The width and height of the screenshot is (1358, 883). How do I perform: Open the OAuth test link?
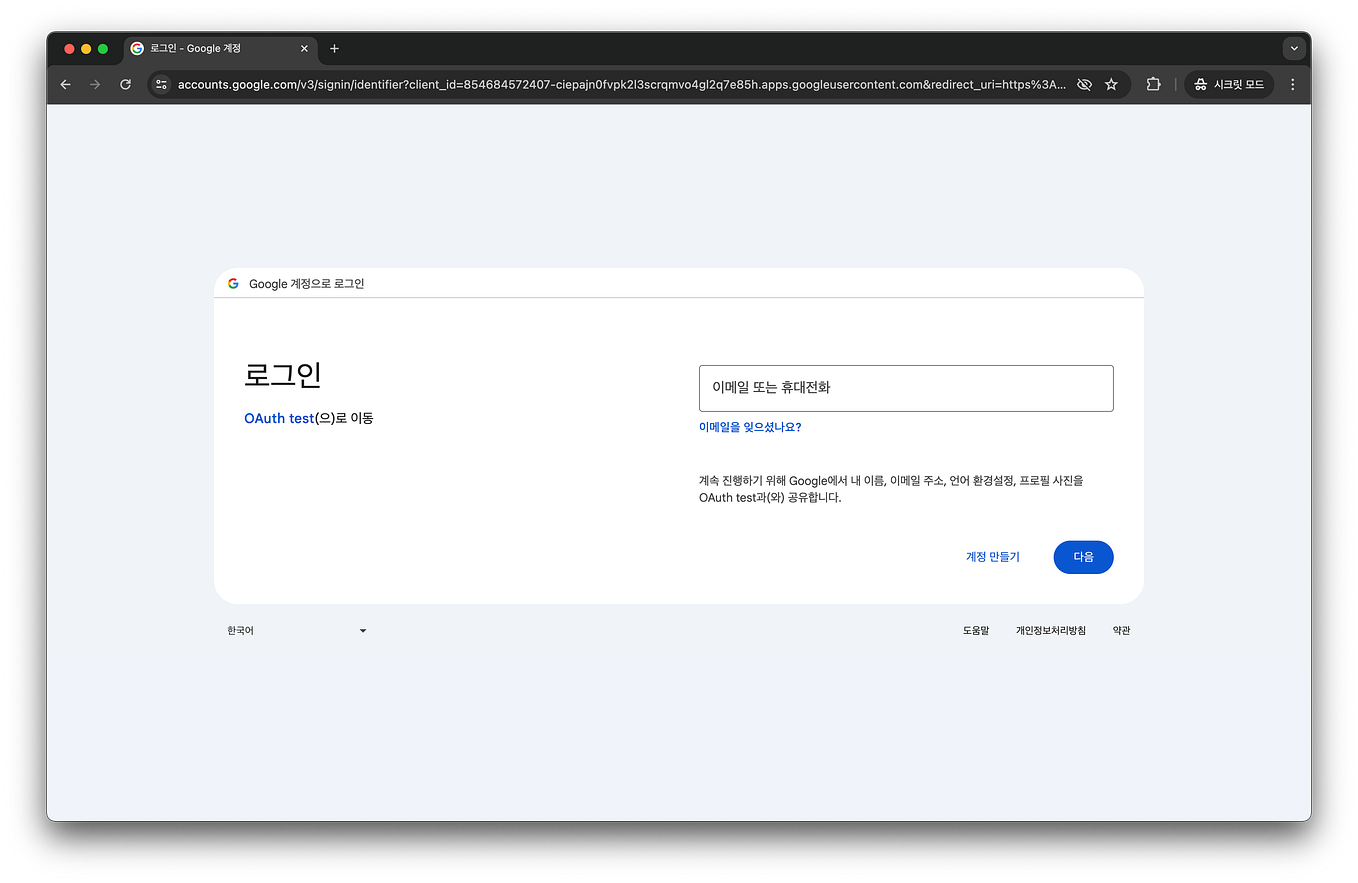pos(279,418)
